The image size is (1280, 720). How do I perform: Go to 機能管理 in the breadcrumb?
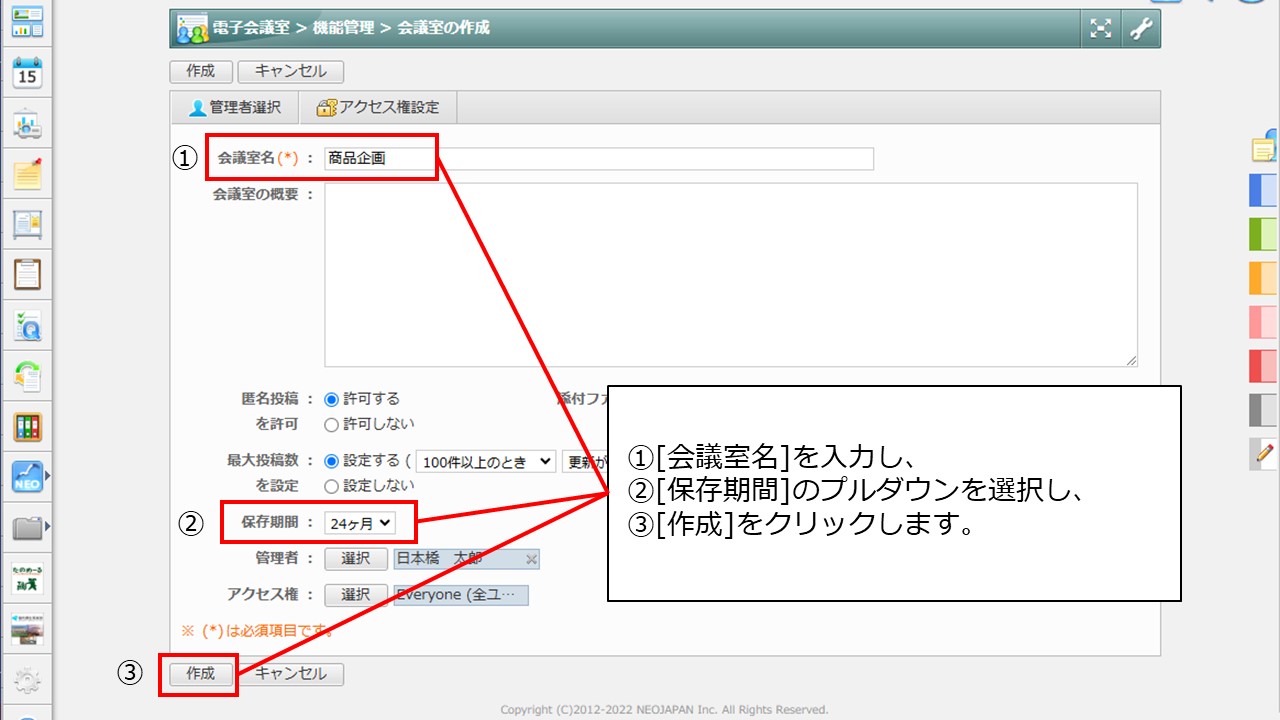342,29
